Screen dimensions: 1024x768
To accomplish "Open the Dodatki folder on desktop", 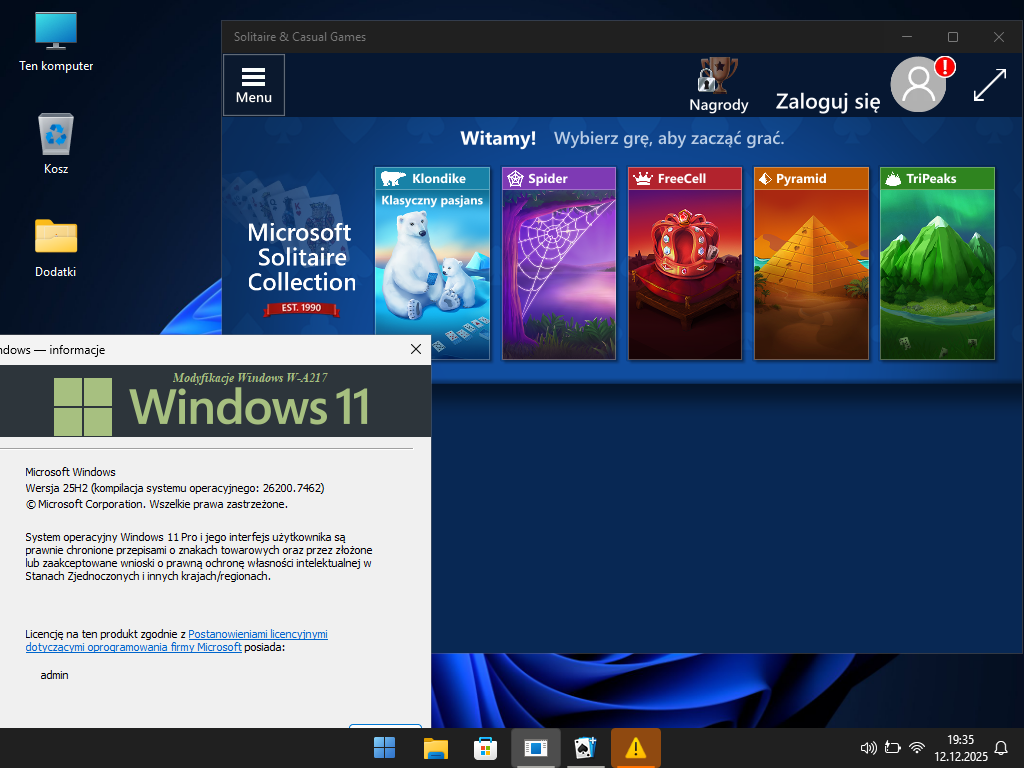I will 56,247.
